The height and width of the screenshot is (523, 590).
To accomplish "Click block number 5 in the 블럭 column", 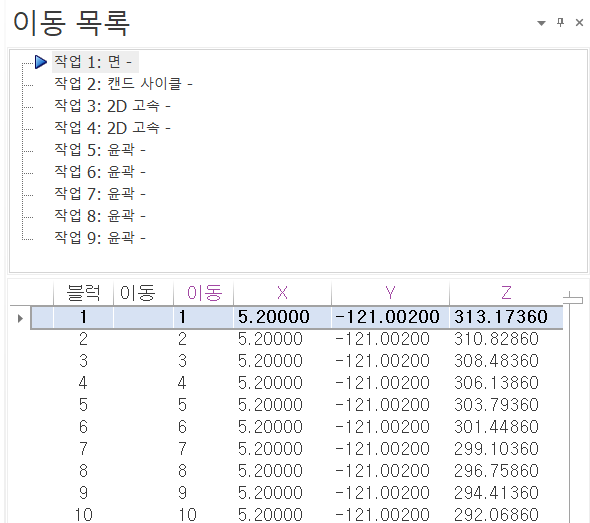I will 83,405.
